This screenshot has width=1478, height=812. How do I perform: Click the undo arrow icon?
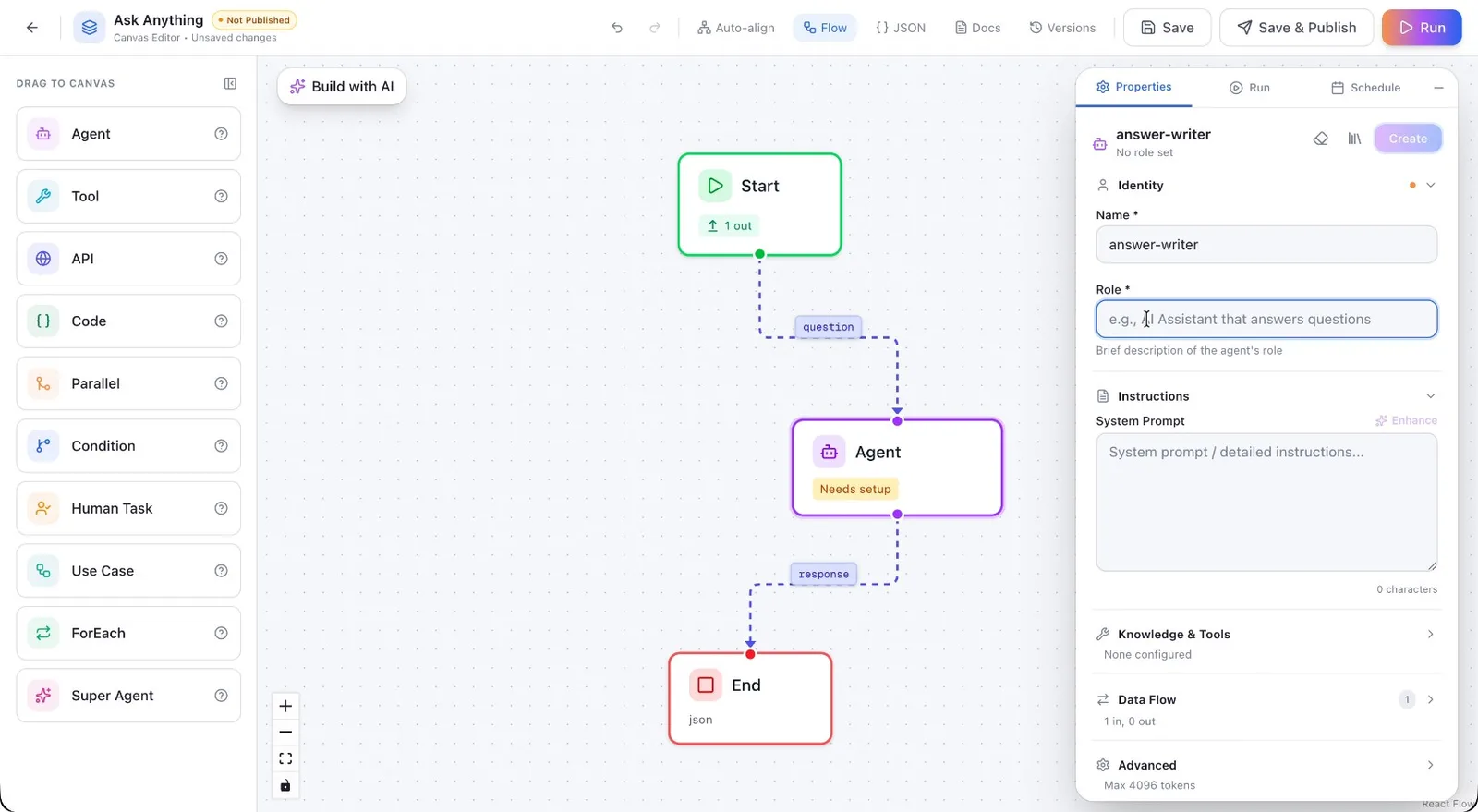coord(617,28)
